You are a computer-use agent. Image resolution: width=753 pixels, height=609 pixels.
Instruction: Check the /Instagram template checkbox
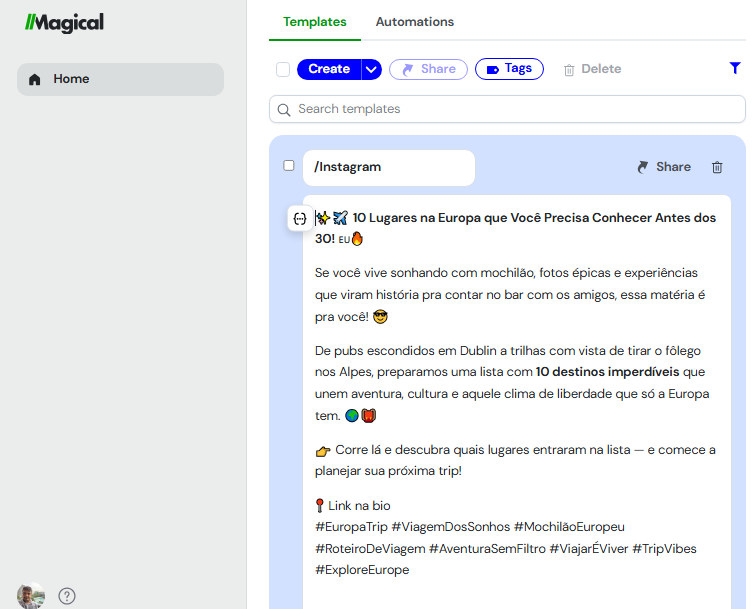pos(289,166)
